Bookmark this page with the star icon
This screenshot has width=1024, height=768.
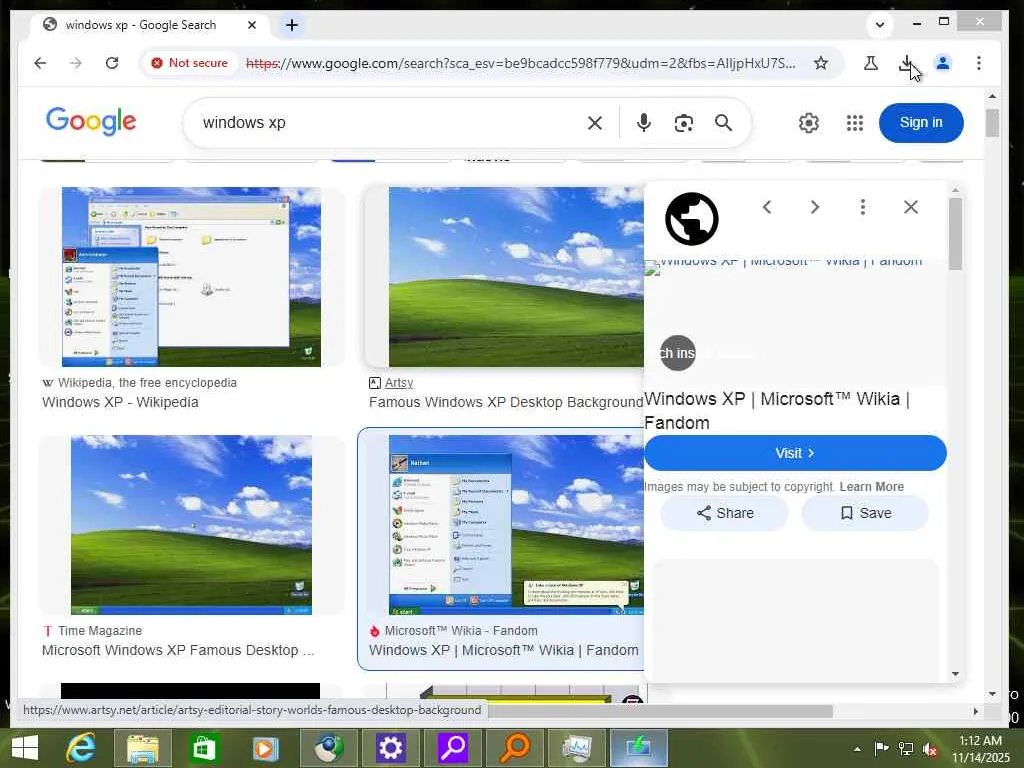[821, 63]
